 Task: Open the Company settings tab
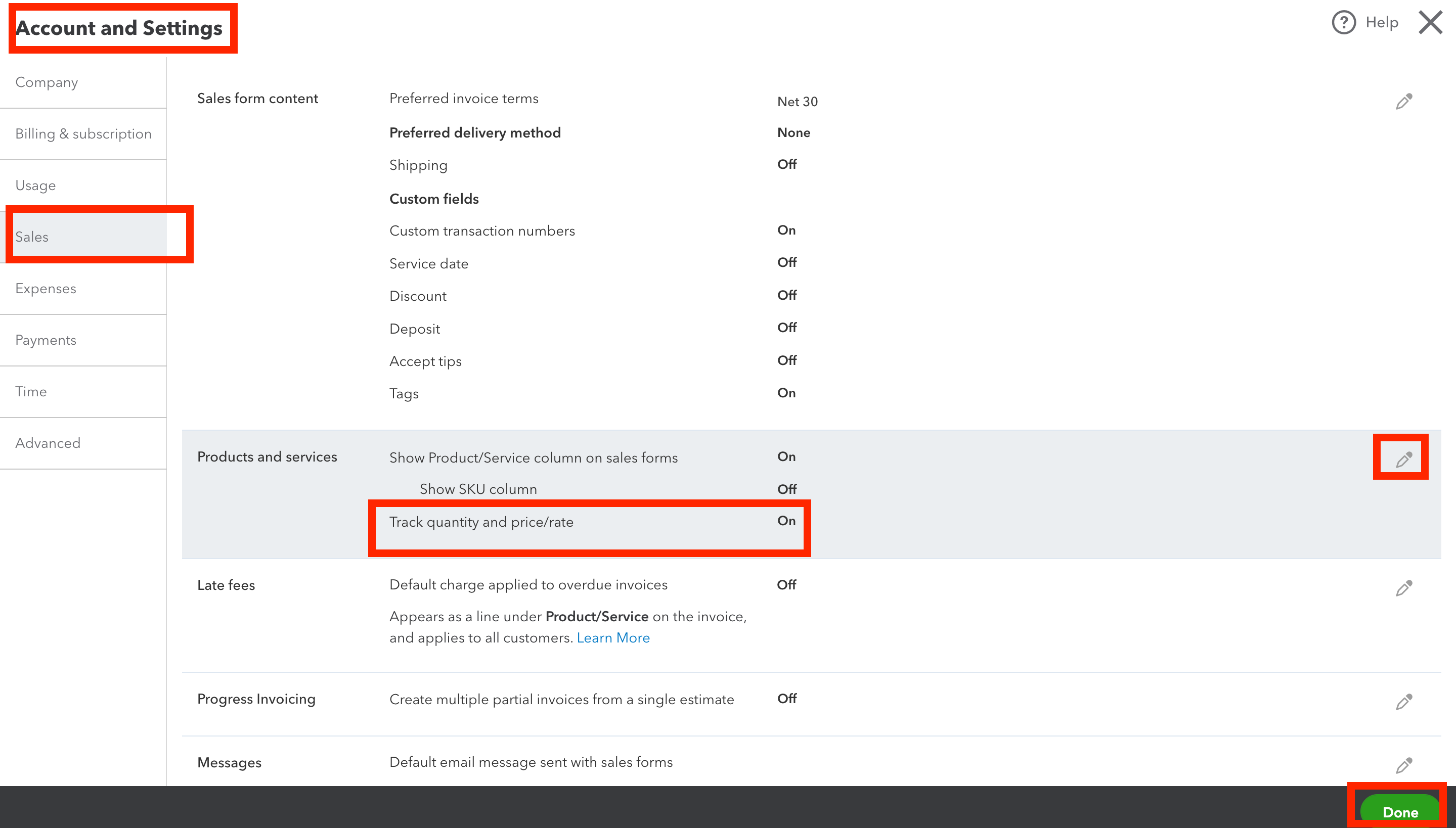[47, 82]
